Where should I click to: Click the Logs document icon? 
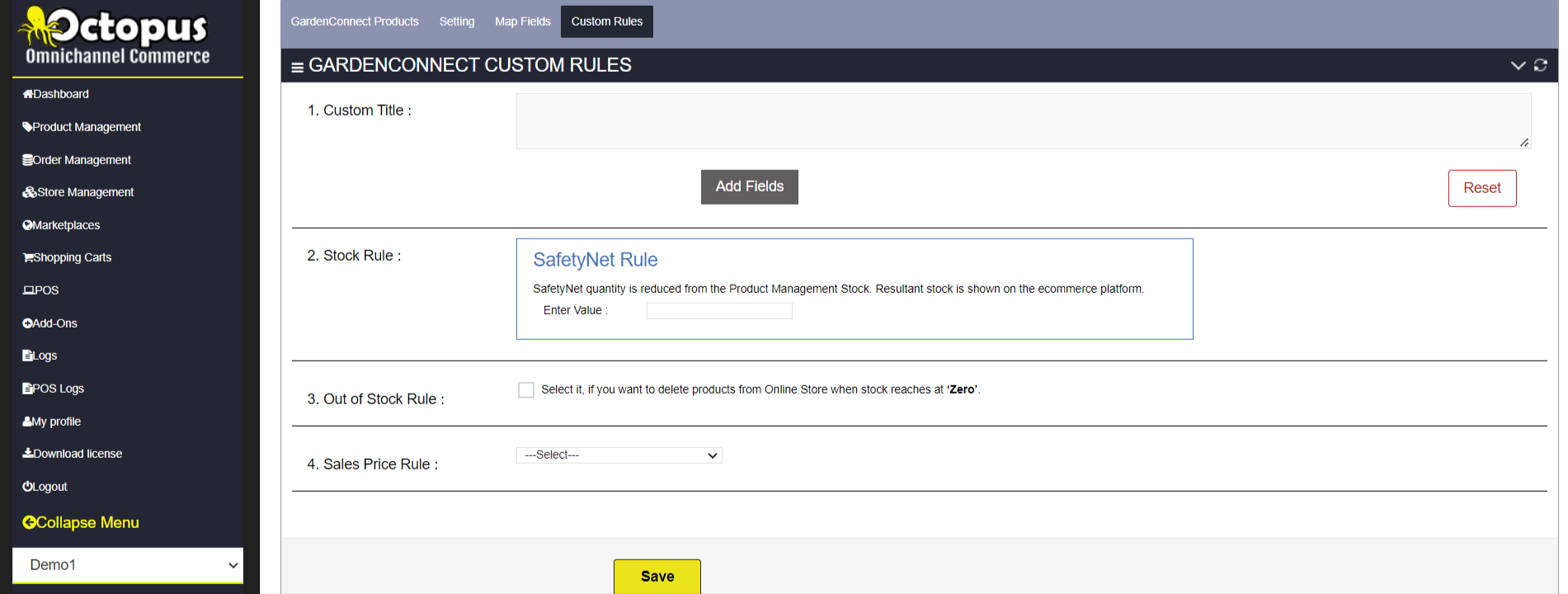pos(28,356)
